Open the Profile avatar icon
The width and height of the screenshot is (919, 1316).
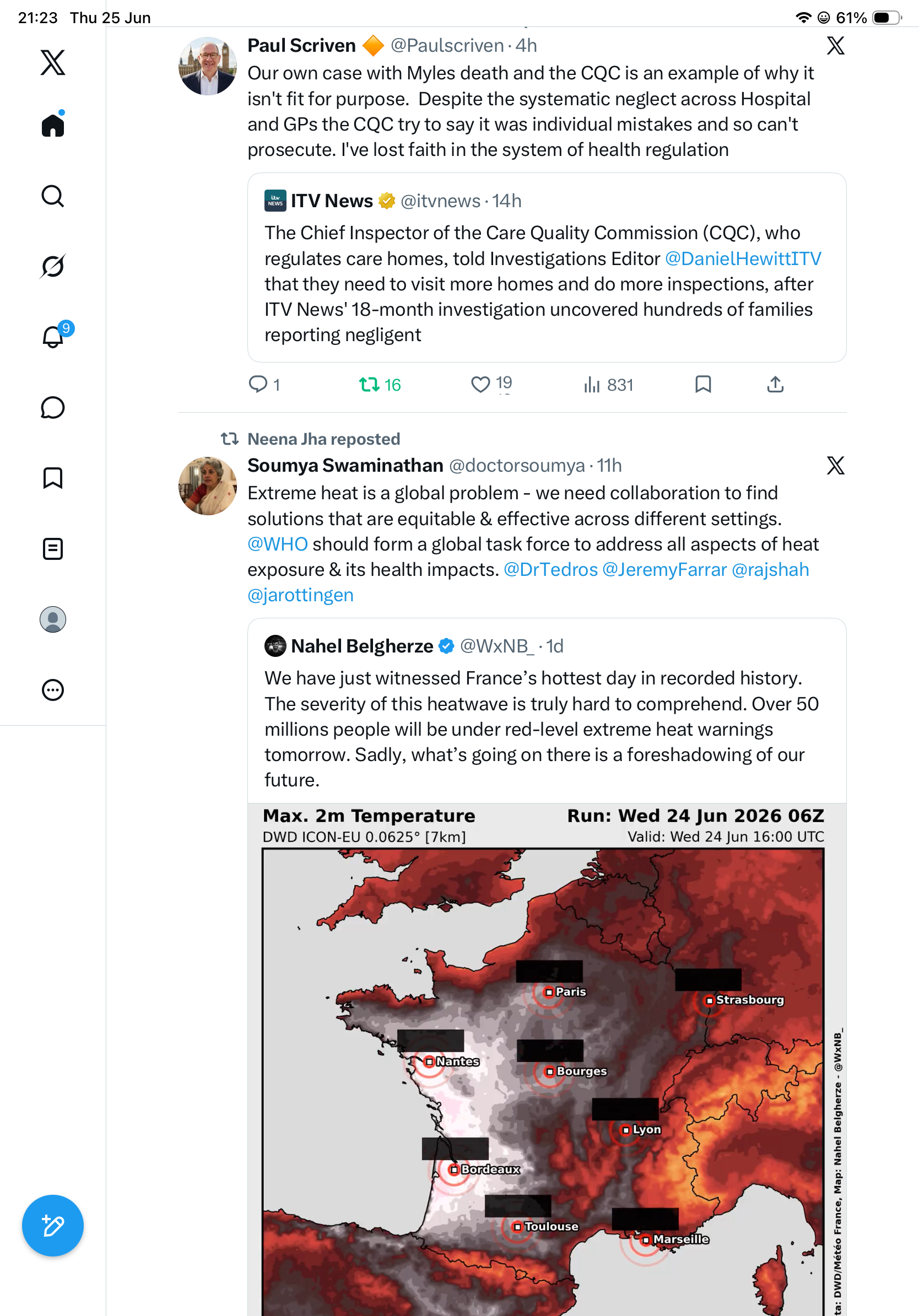pos(53,619)
